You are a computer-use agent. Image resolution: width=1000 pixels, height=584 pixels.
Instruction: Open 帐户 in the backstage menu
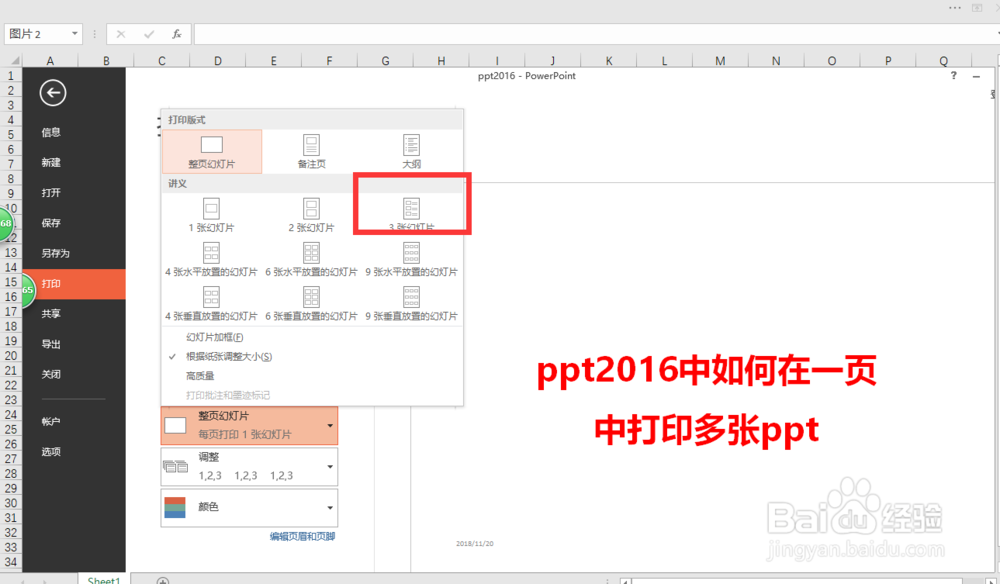tap(51, 421)
